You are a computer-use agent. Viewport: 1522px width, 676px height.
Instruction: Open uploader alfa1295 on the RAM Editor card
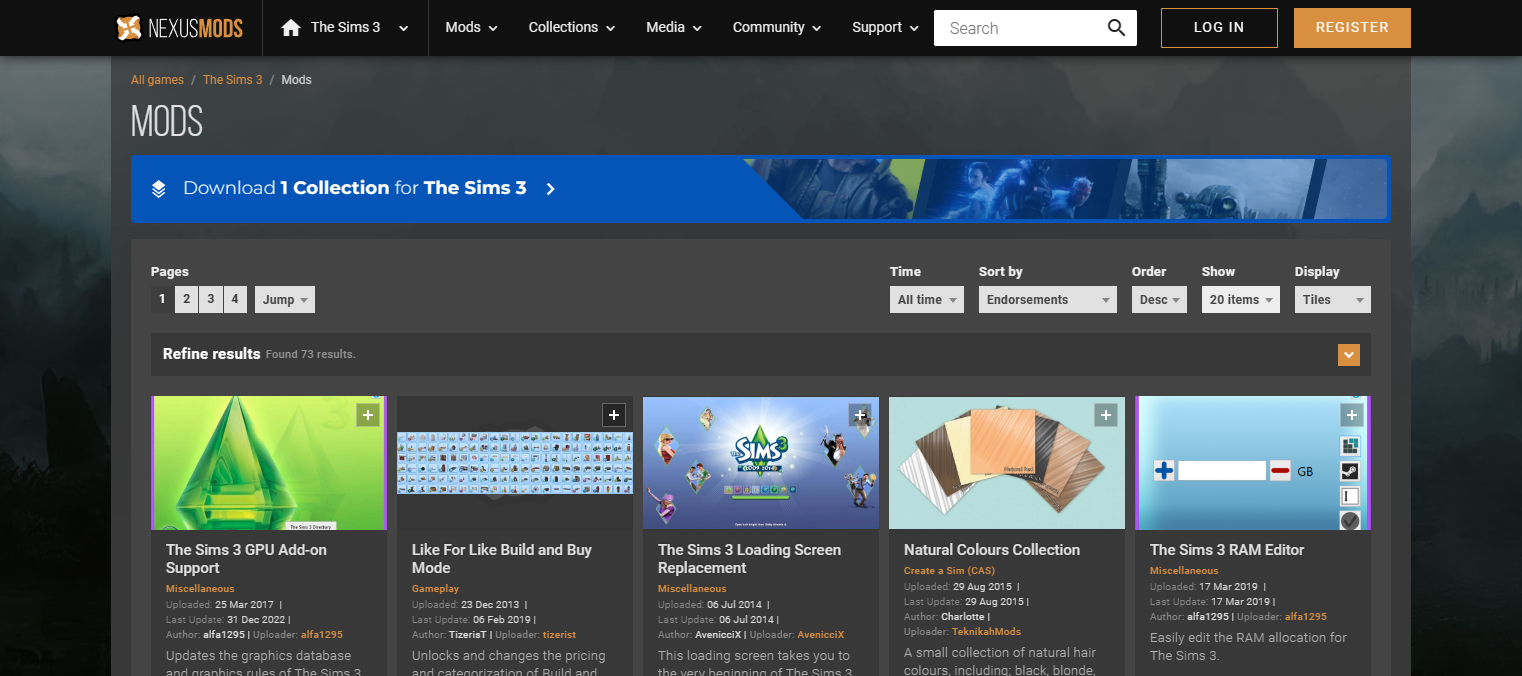coord(1306,617)
